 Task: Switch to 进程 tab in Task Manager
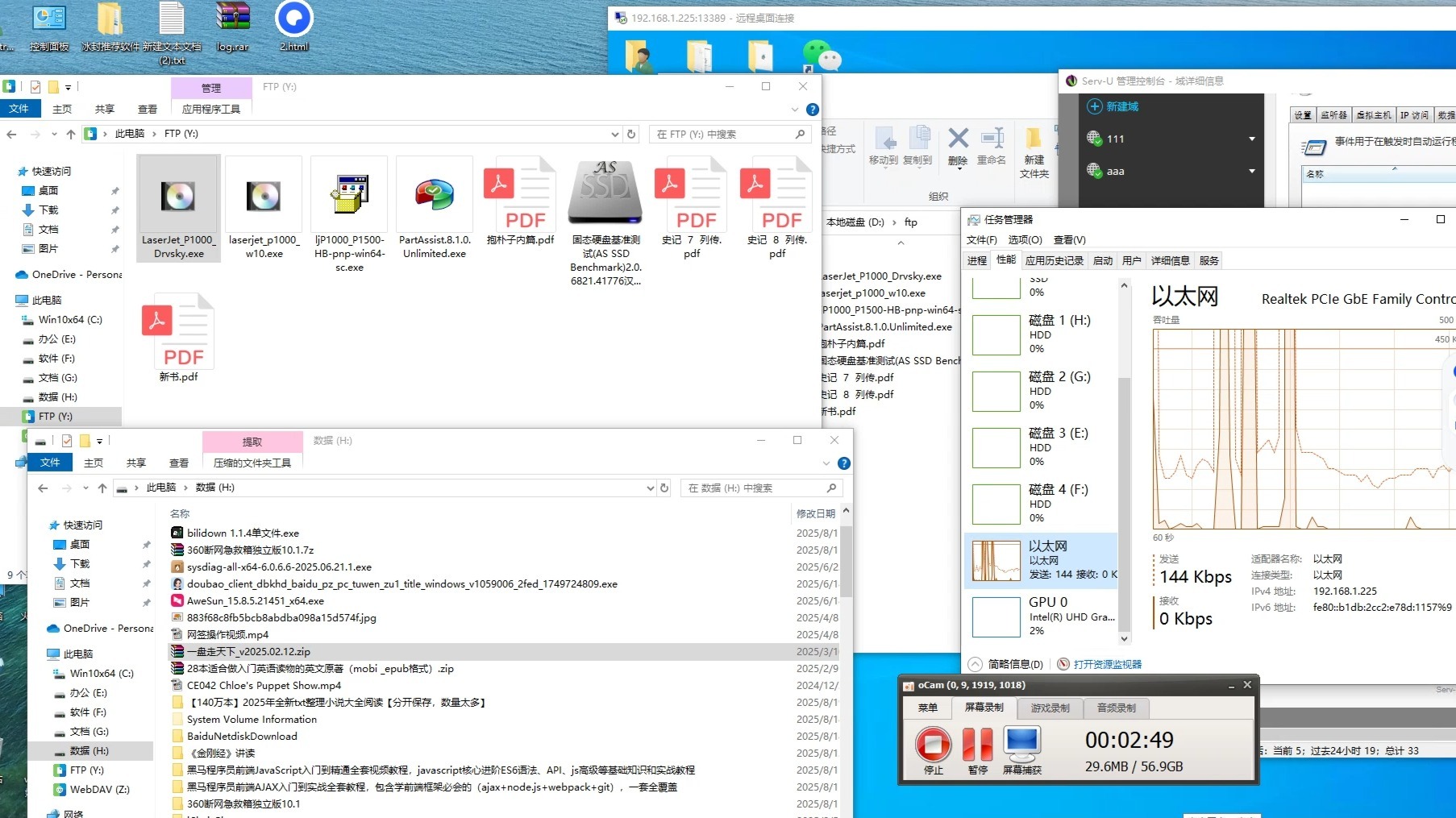pyautogui.click(x=977, y=260)
